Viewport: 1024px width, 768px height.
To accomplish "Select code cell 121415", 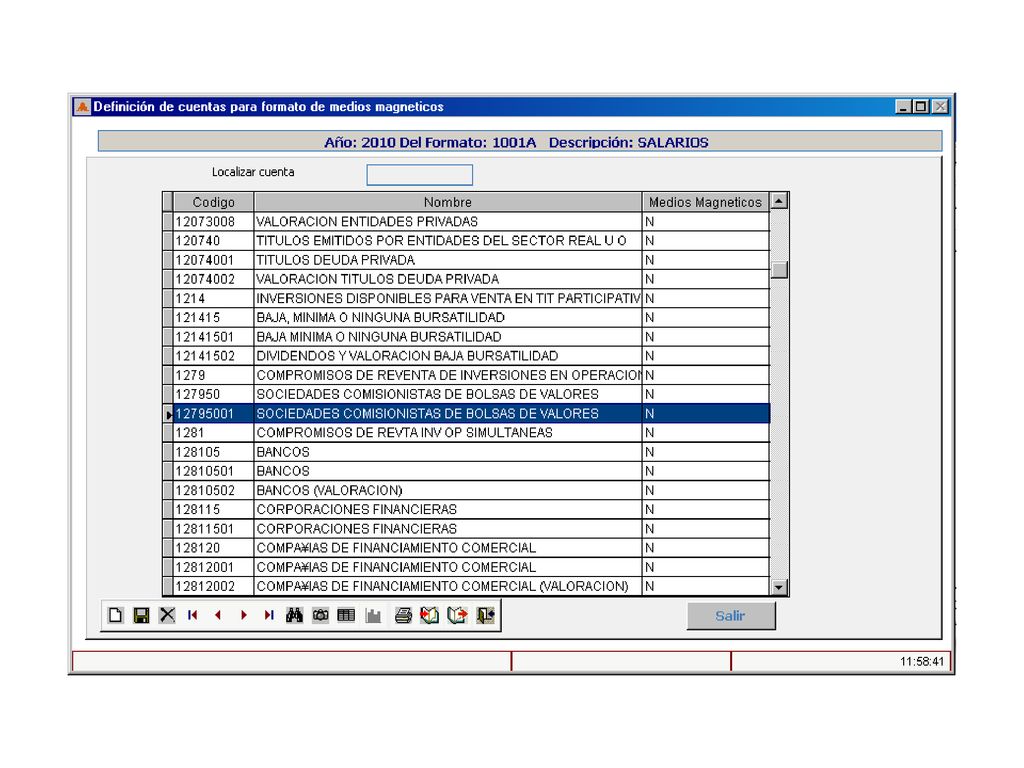I will click(x=214, y=317).
